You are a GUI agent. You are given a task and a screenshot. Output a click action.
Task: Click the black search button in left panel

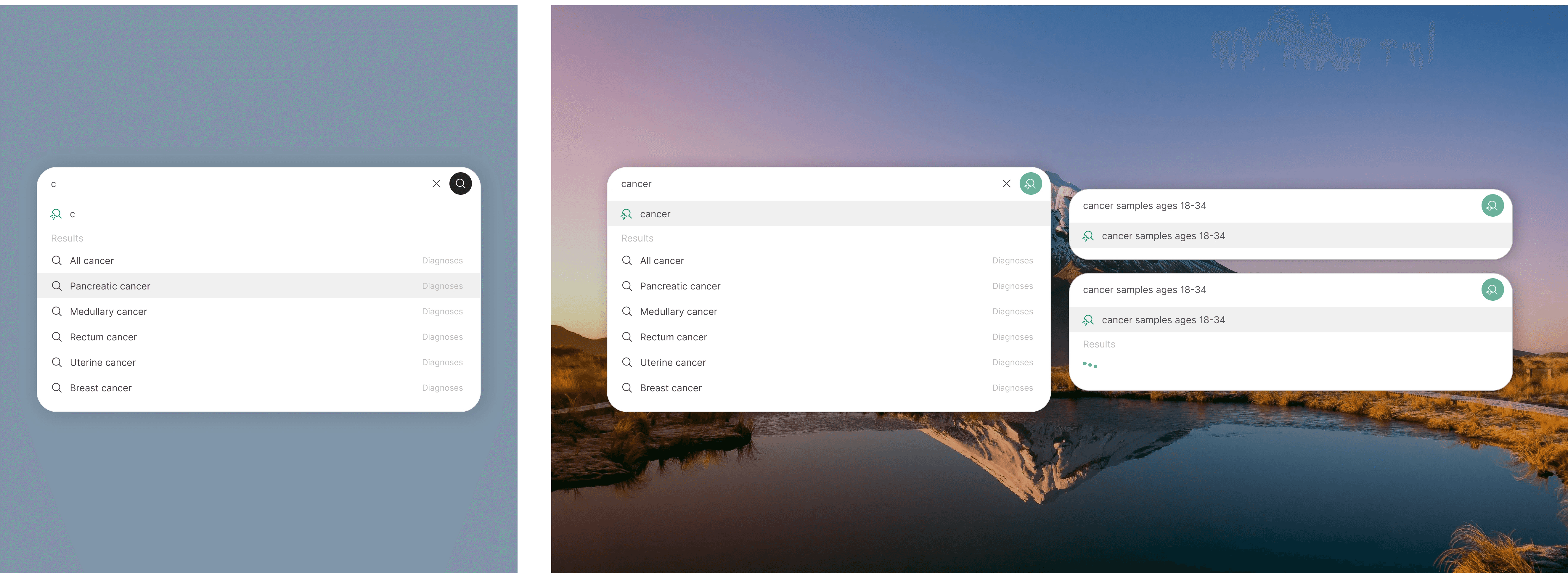click(460, 183)
